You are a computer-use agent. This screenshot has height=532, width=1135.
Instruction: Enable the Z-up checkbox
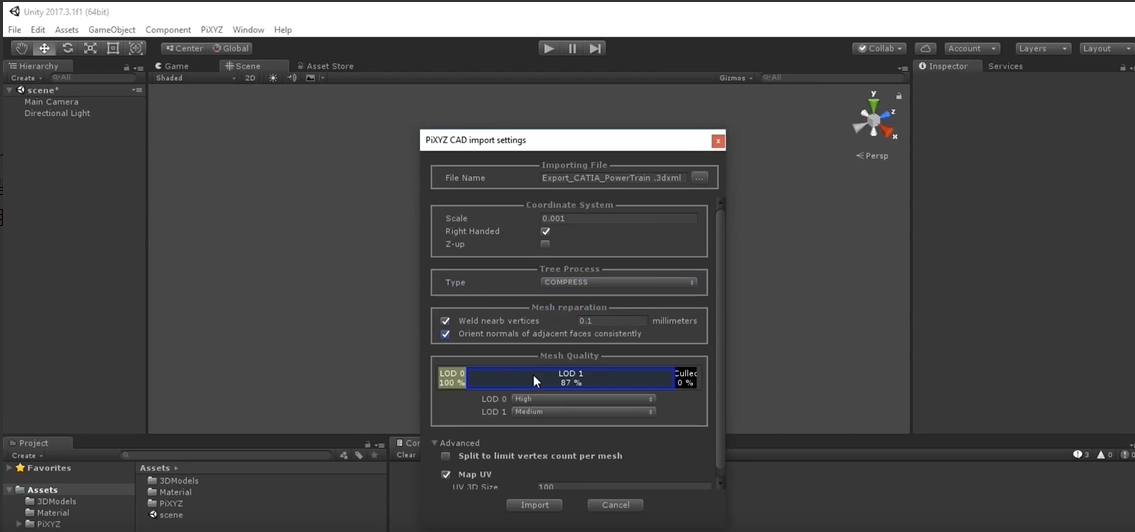coord(545,244)
